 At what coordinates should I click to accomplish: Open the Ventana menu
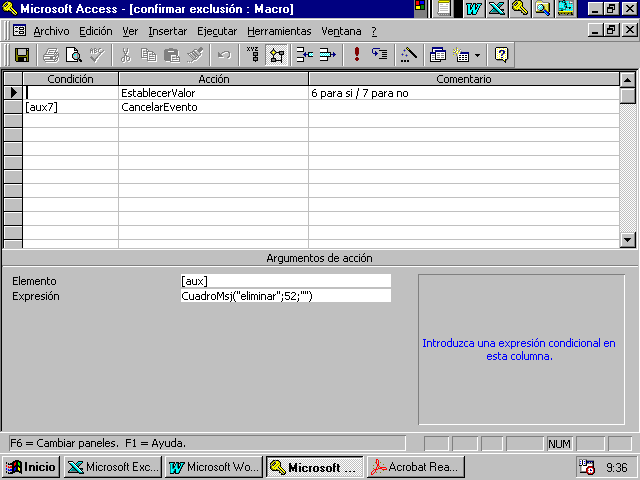[341, 31]
